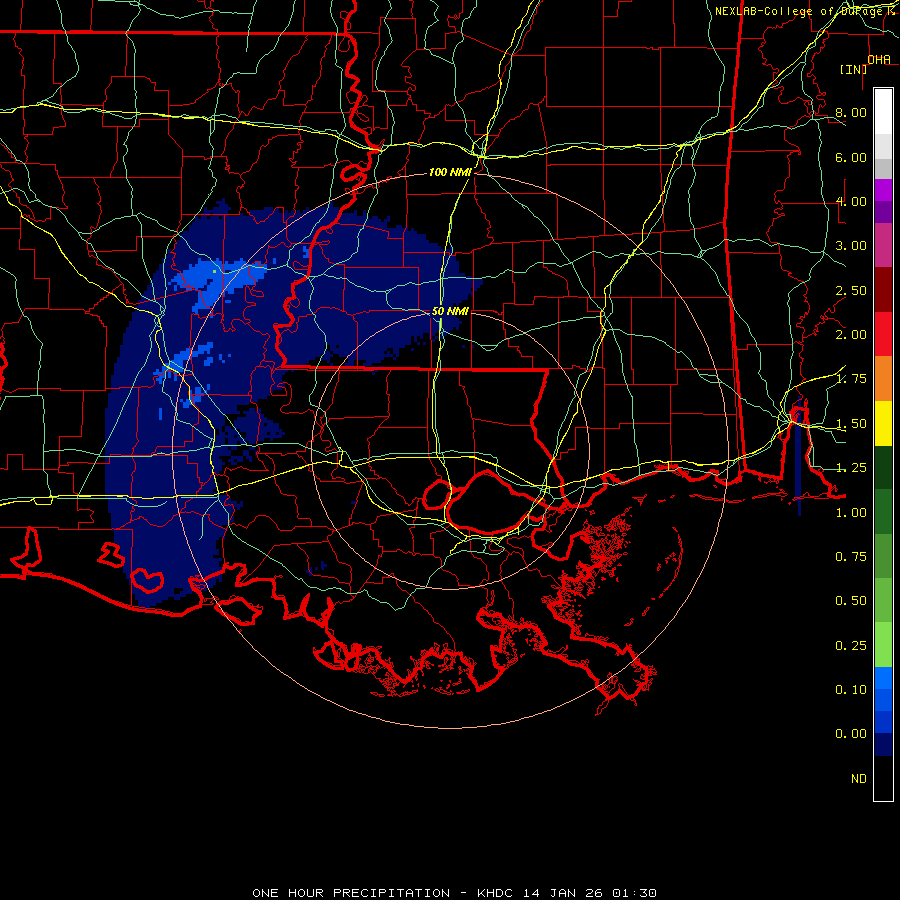Click the 6.00 legend value
The height and width of the screenshot is (900, 900).
[x=851, y=157]
